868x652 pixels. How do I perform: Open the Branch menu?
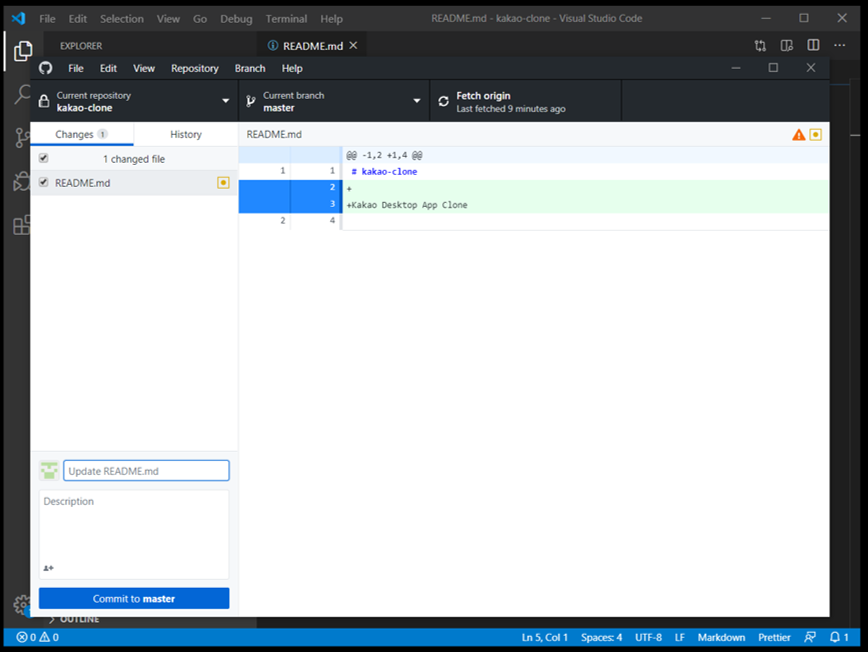[x=250, y=68]
